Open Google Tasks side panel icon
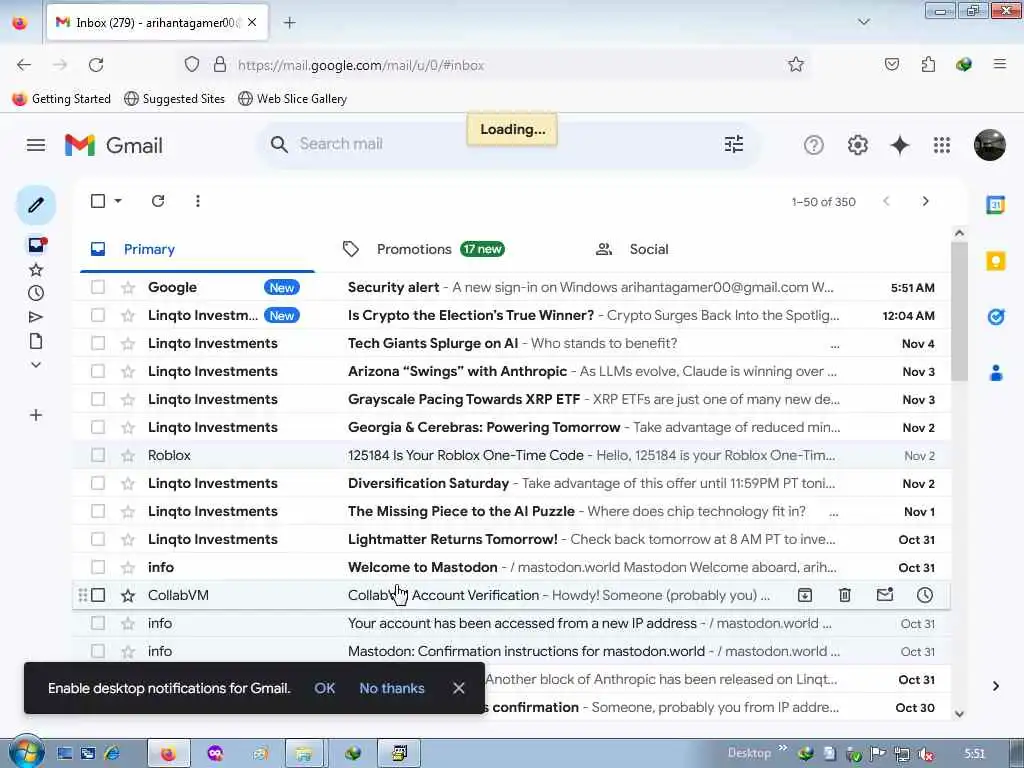This screenshot has width=1024, height=768. coord(996,317)
